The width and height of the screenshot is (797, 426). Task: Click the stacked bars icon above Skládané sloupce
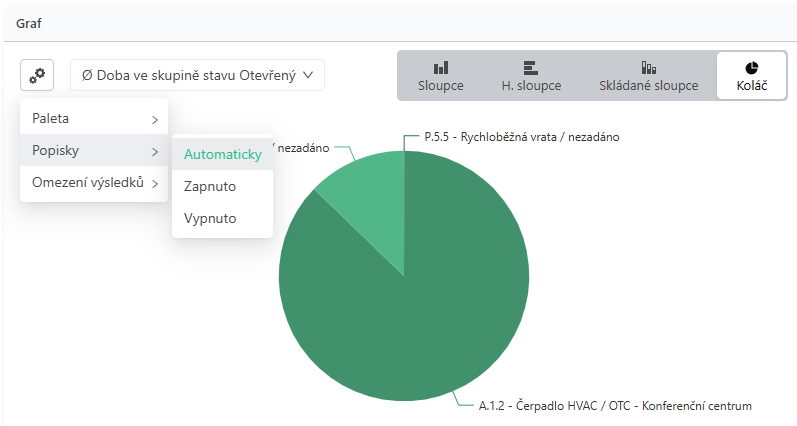coord(649,68)
